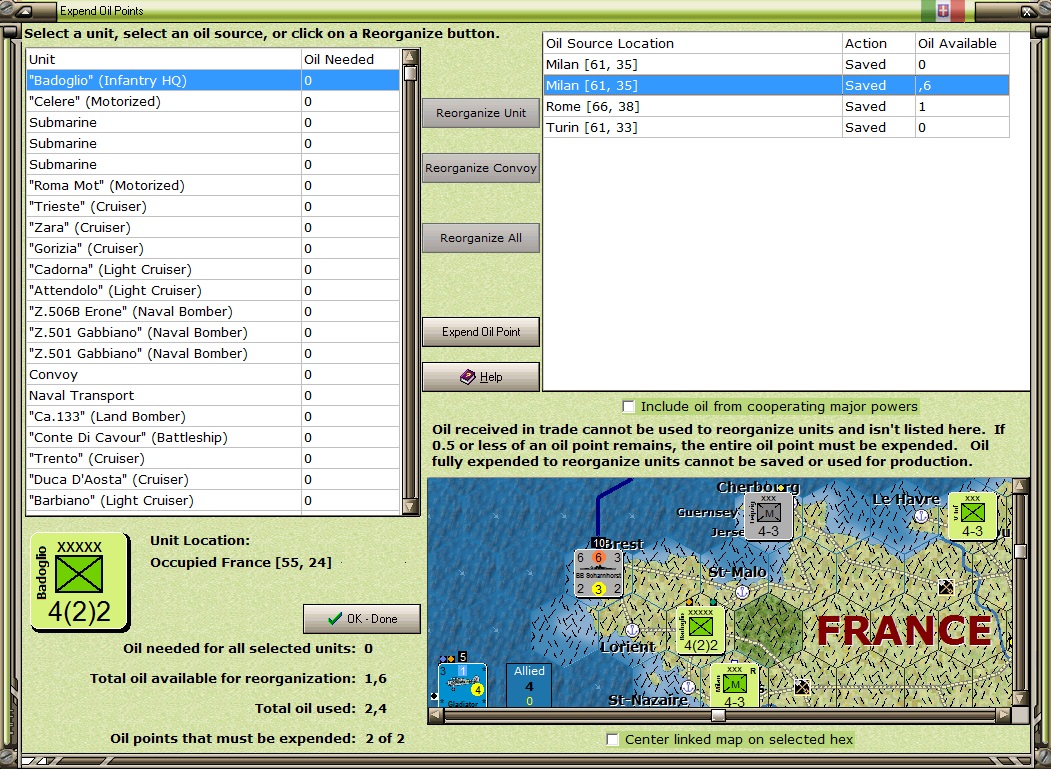This screenshot has width=1051, height=769.
Task: Click the map's vertical scrollbar thumb
Action: (1020, 551)
